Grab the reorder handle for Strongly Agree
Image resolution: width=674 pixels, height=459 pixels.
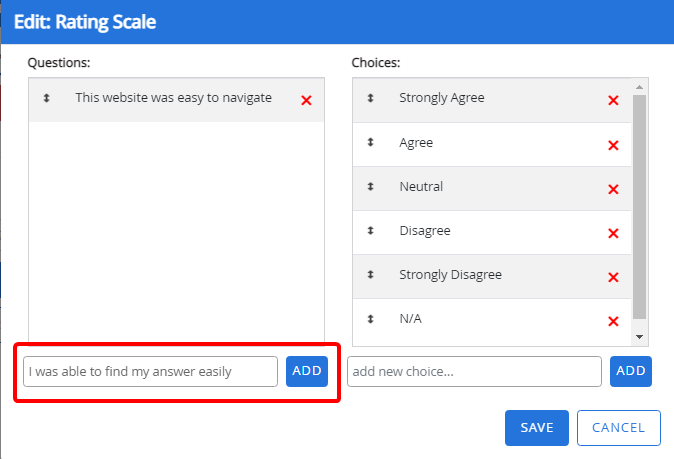click(x=370, y=98)
